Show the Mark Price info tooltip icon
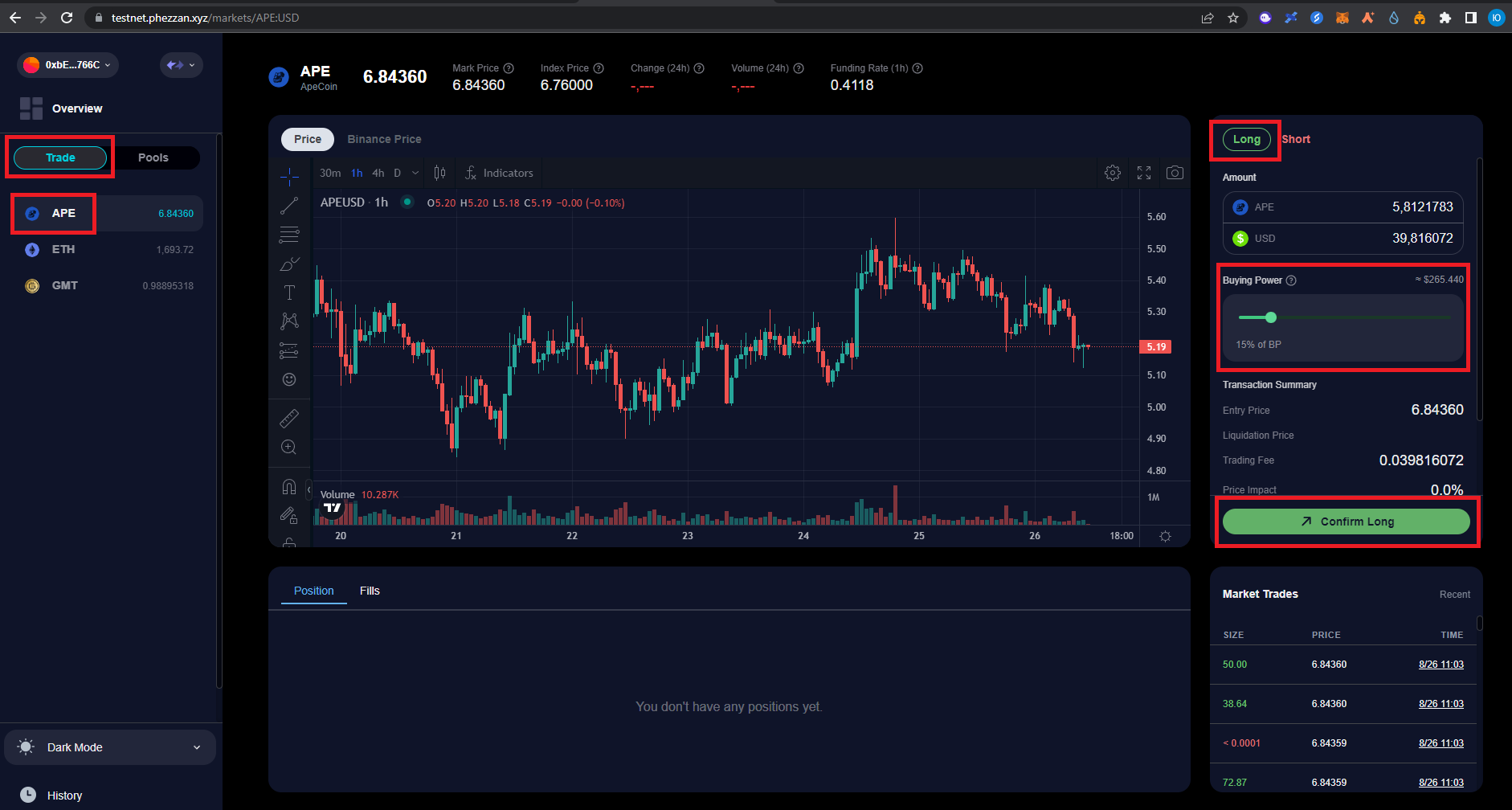Image resolution: width=1512 pixels, height=810 pixels. coord(509,68)
